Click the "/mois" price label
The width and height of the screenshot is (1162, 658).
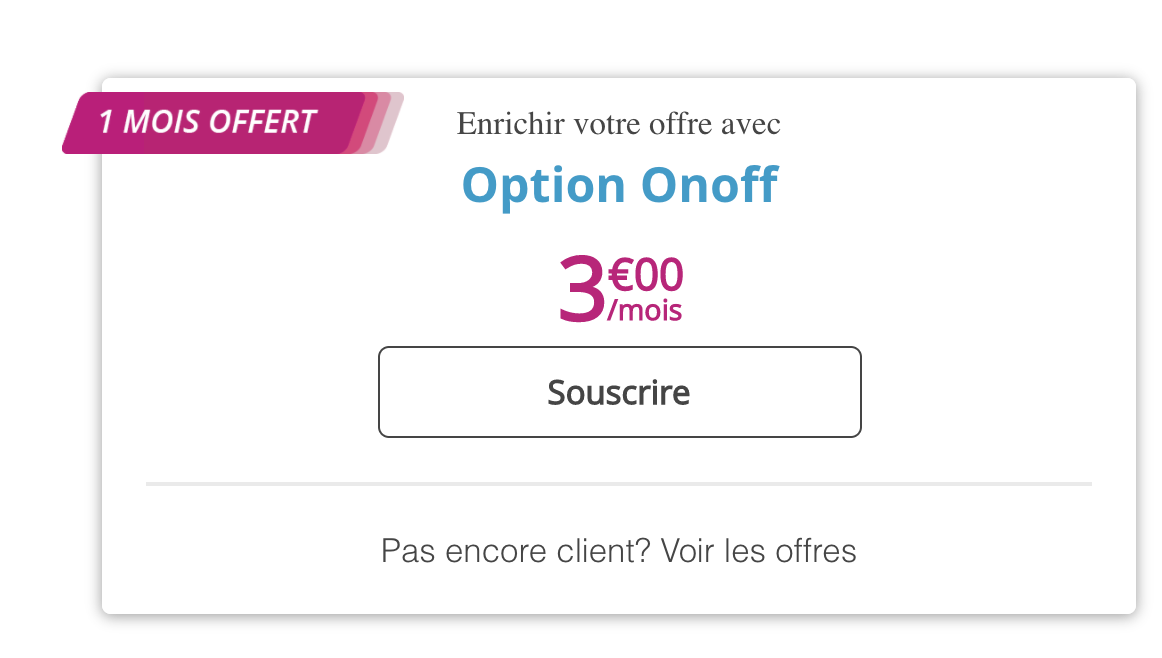click(x=645, y=311)
